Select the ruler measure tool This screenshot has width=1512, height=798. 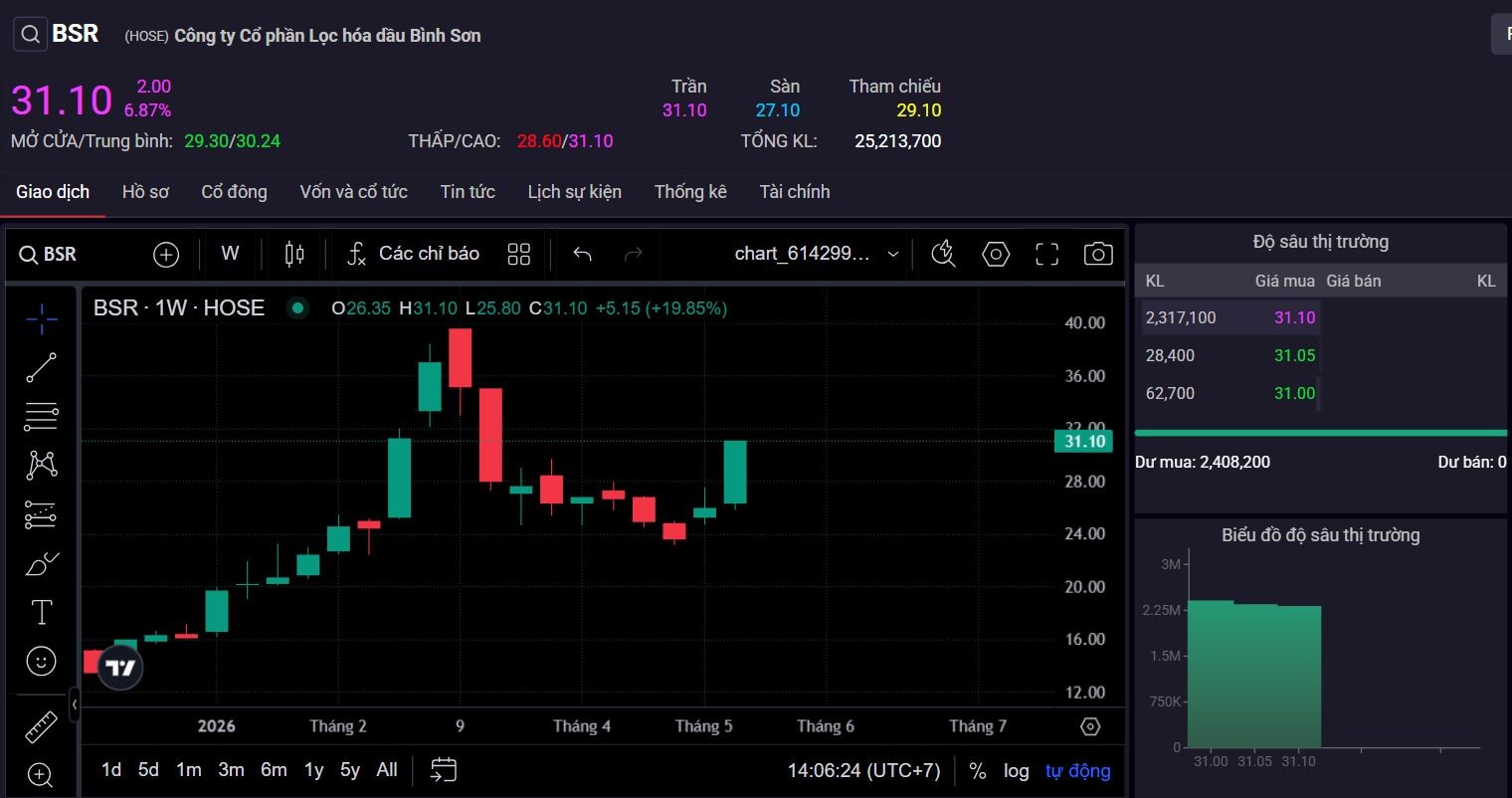click(41, 727)
